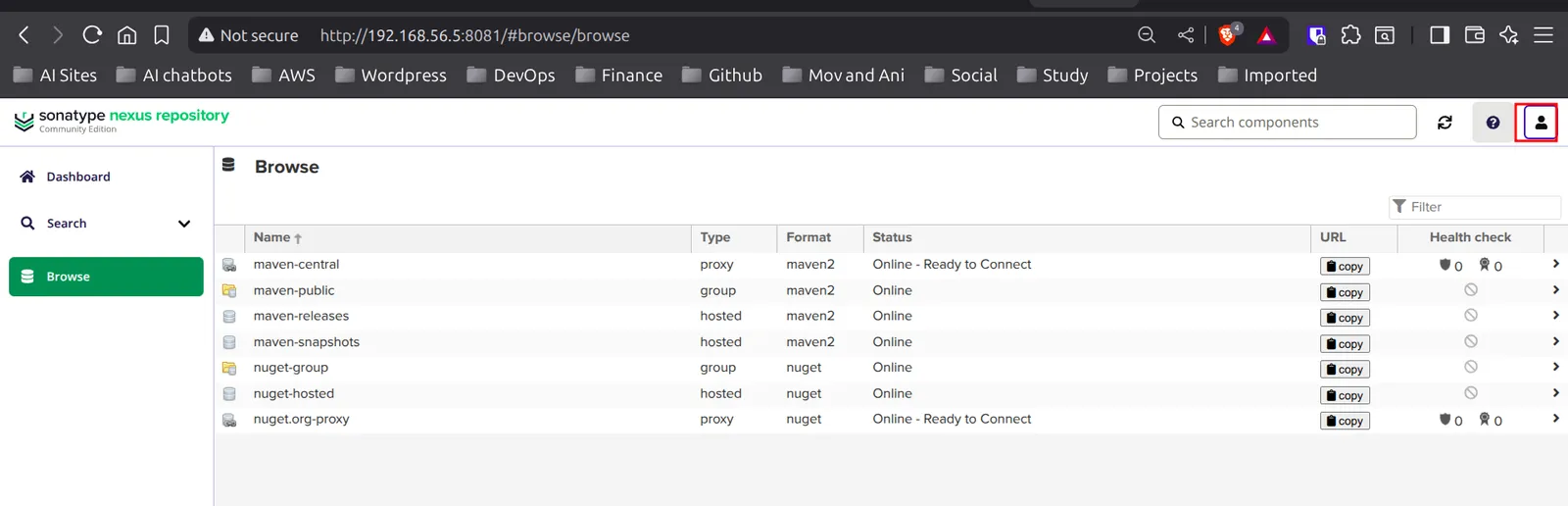Open the maven-snapshots repository name

[307, 342]
